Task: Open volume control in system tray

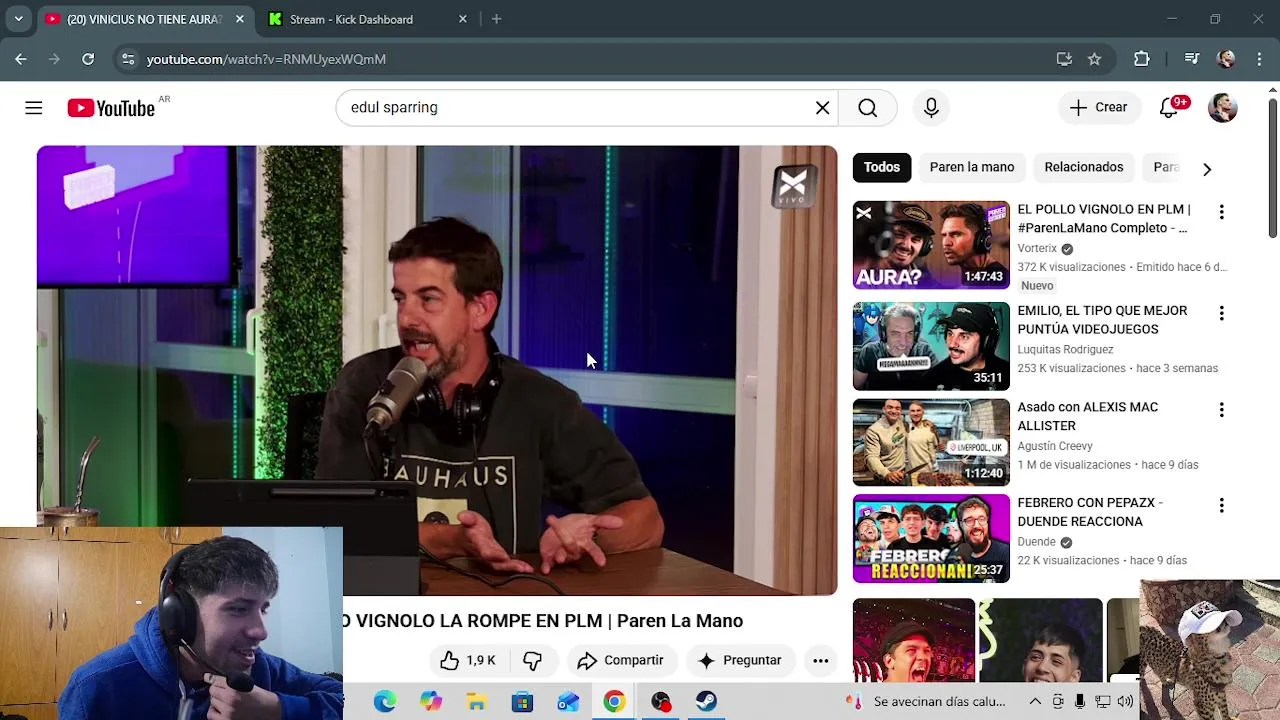Action: pyautogui.click(x=1126, y=702)
